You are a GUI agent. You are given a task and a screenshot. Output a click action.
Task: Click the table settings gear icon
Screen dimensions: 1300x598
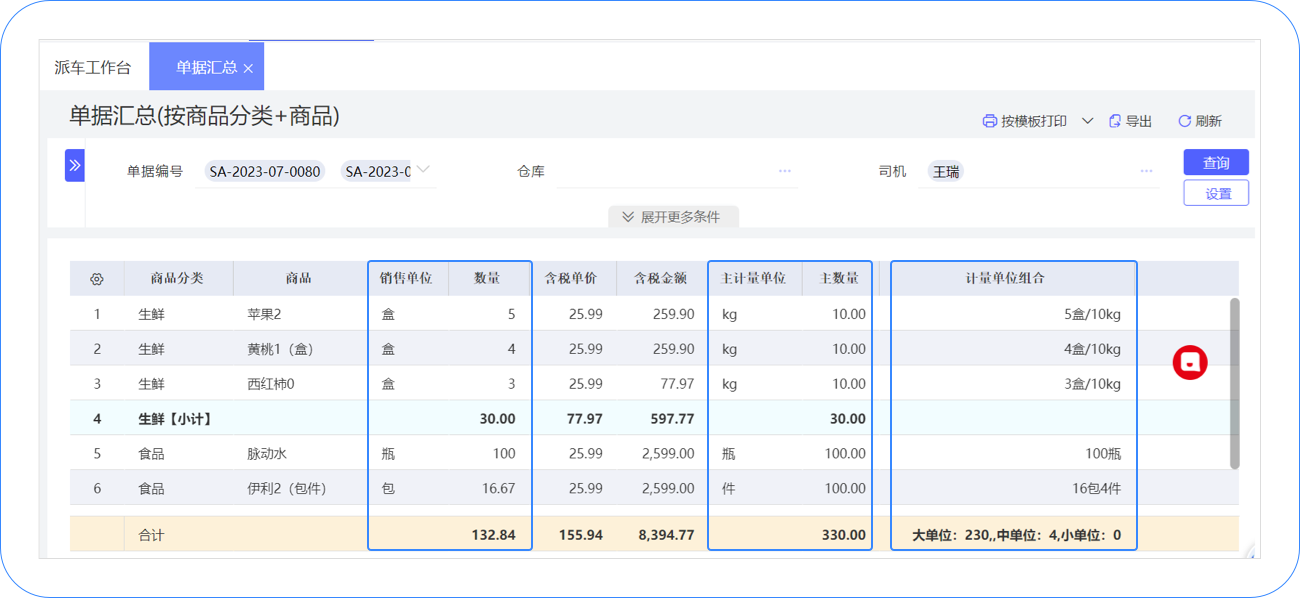pos(97,279)
